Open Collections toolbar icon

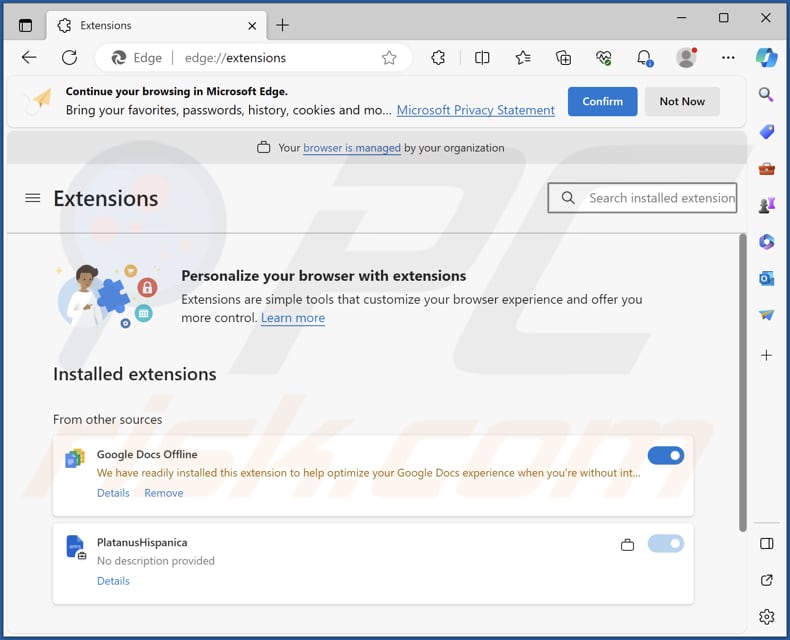563,58
